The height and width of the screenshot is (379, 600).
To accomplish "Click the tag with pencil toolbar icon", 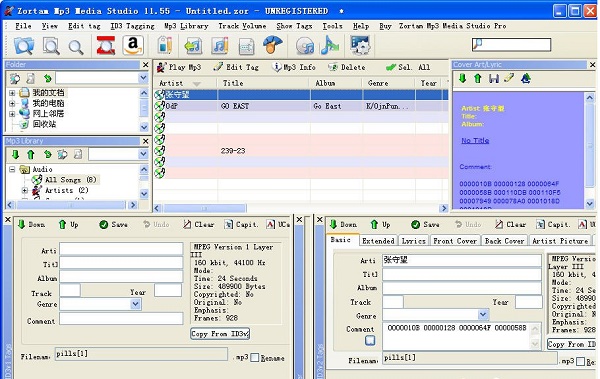I will [165, 46].
